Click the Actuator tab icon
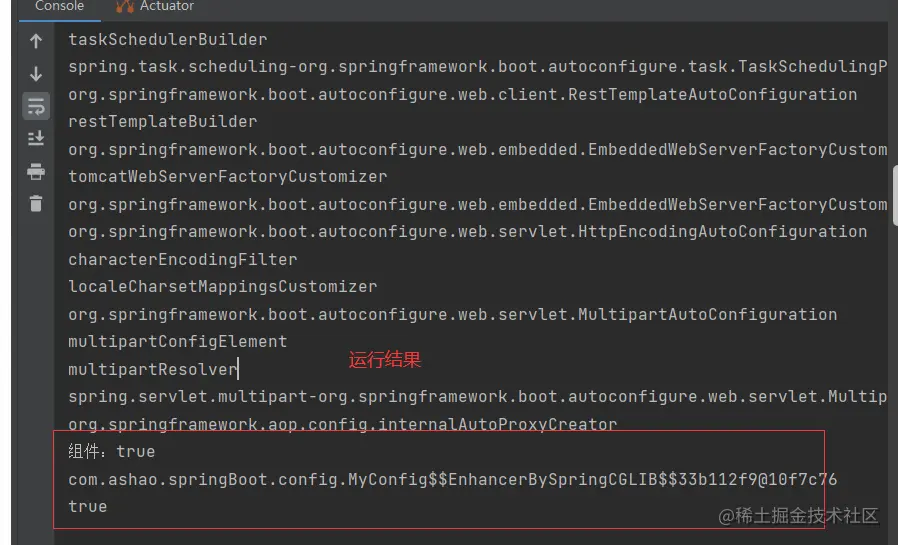This screenshot has width=898, height=545. [x=125, y=6]
